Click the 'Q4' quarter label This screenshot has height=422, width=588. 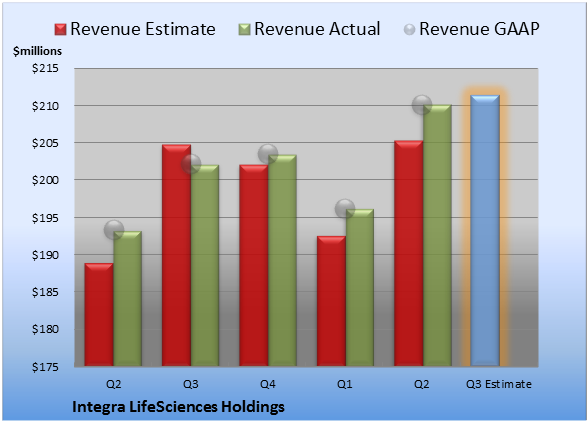pyautogui.click(x=268, y=384)
